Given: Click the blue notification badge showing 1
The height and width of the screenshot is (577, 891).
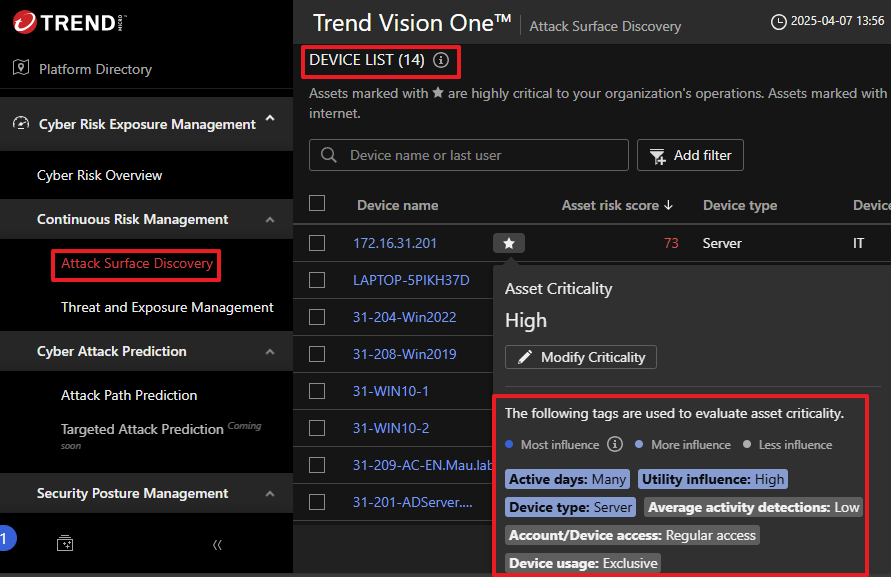Looking at the screenshot, I should [x=4, y=539].
